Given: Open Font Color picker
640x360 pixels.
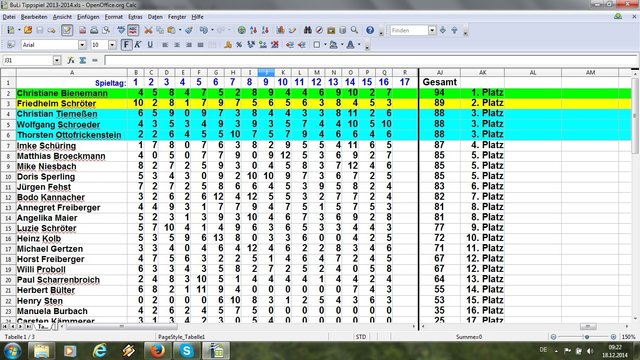Looking at the screenshot, I should (x=350, y=45).
